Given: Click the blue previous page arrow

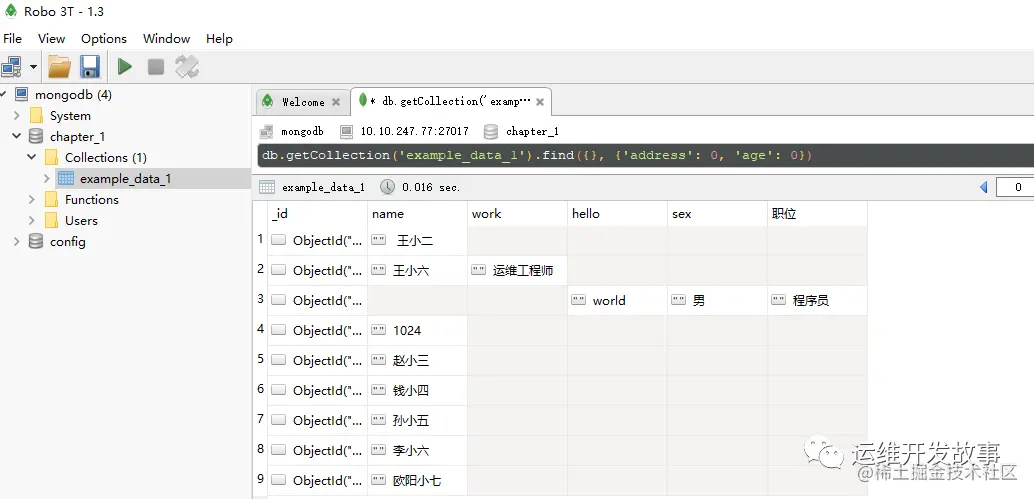Looking at the screenshot, I should [984, 187].
